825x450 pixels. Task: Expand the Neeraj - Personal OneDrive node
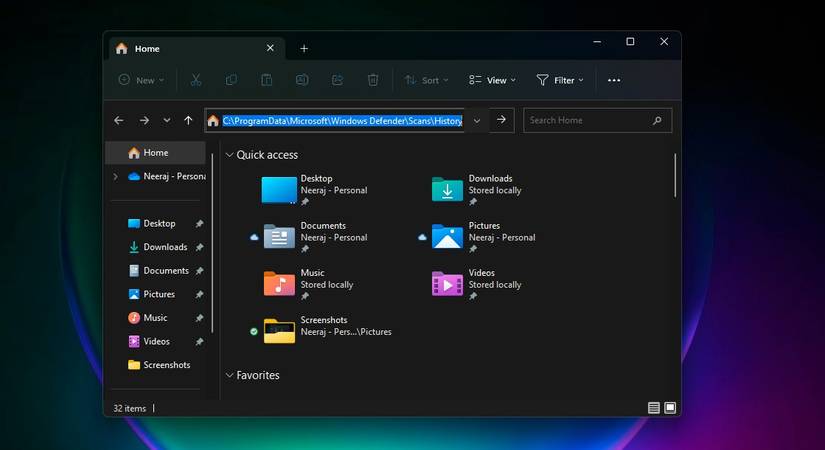coord(115,177)
